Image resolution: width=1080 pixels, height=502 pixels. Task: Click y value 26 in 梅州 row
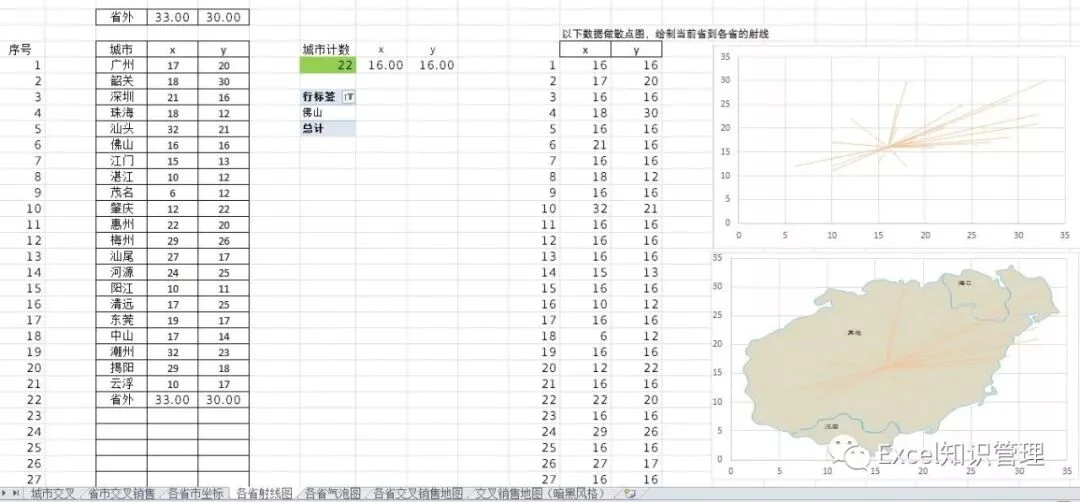223,240
